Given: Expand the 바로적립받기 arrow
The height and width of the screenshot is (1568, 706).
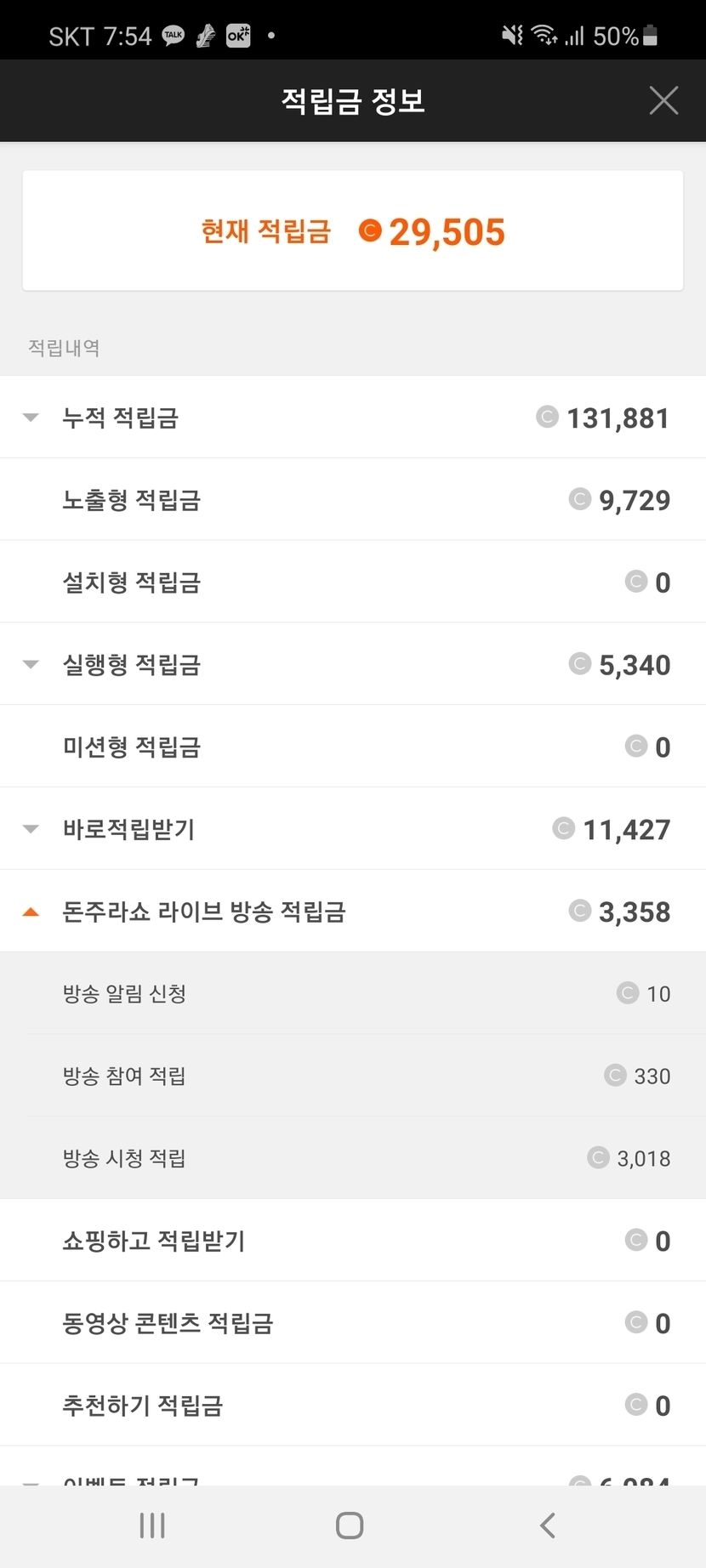Looking at the screenshot, I should tap(31, 829).
